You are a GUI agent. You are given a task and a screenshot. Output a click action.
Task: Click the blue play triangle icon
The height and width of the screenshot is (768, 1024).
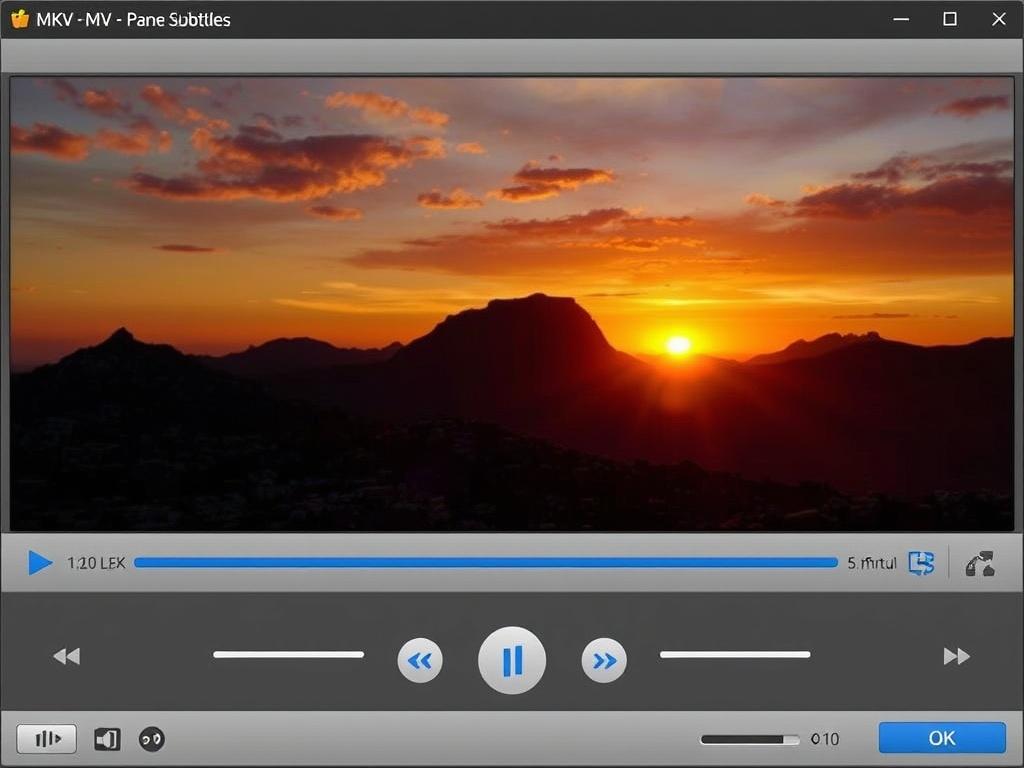tap(40, 563)
